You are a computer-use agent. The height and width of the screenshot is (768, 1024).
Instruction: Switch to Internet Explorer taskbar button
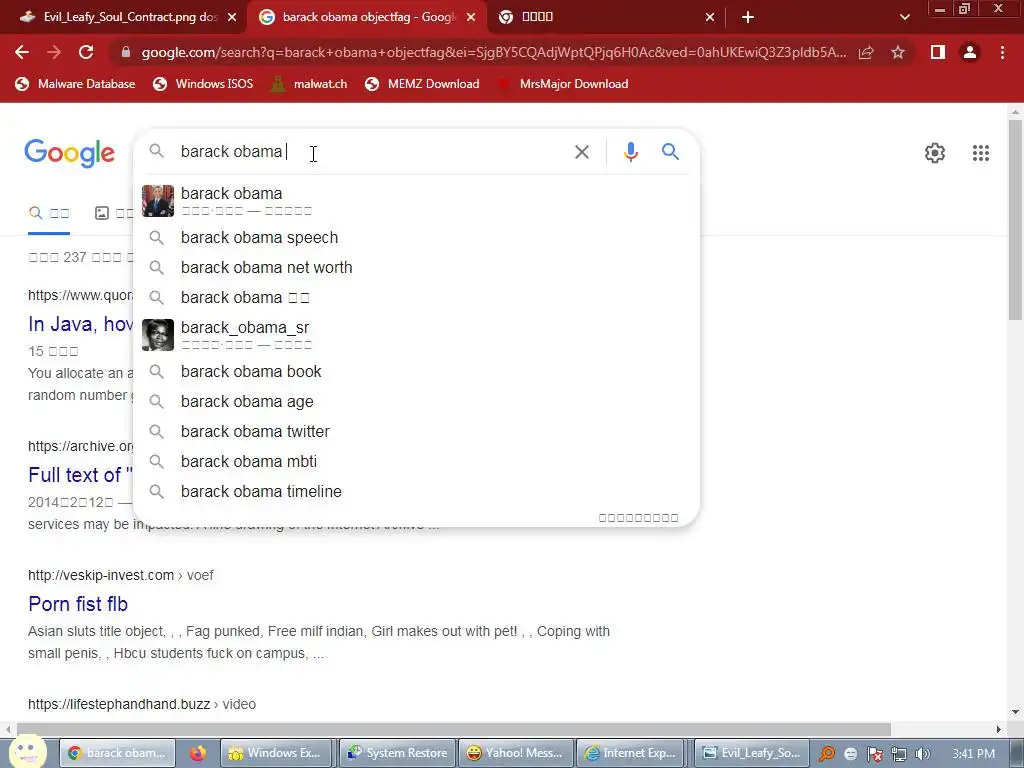631,753
